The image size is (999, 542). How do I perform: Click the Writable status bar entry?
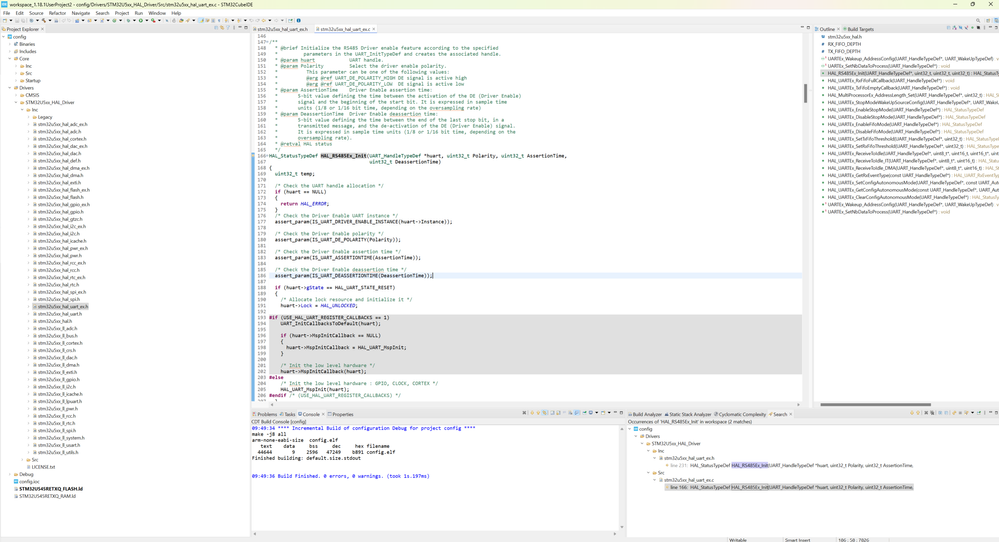point(738,539)
